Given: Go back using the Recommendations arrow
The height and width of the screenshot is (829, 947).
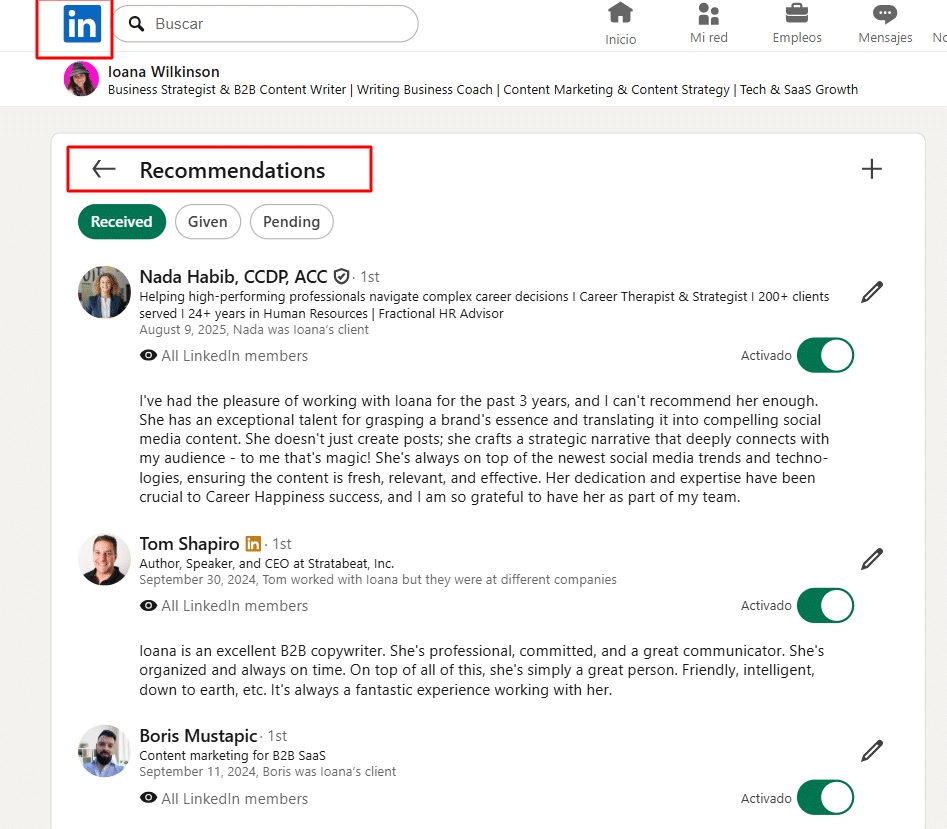Looking at the screenshot, I should 104,169.
